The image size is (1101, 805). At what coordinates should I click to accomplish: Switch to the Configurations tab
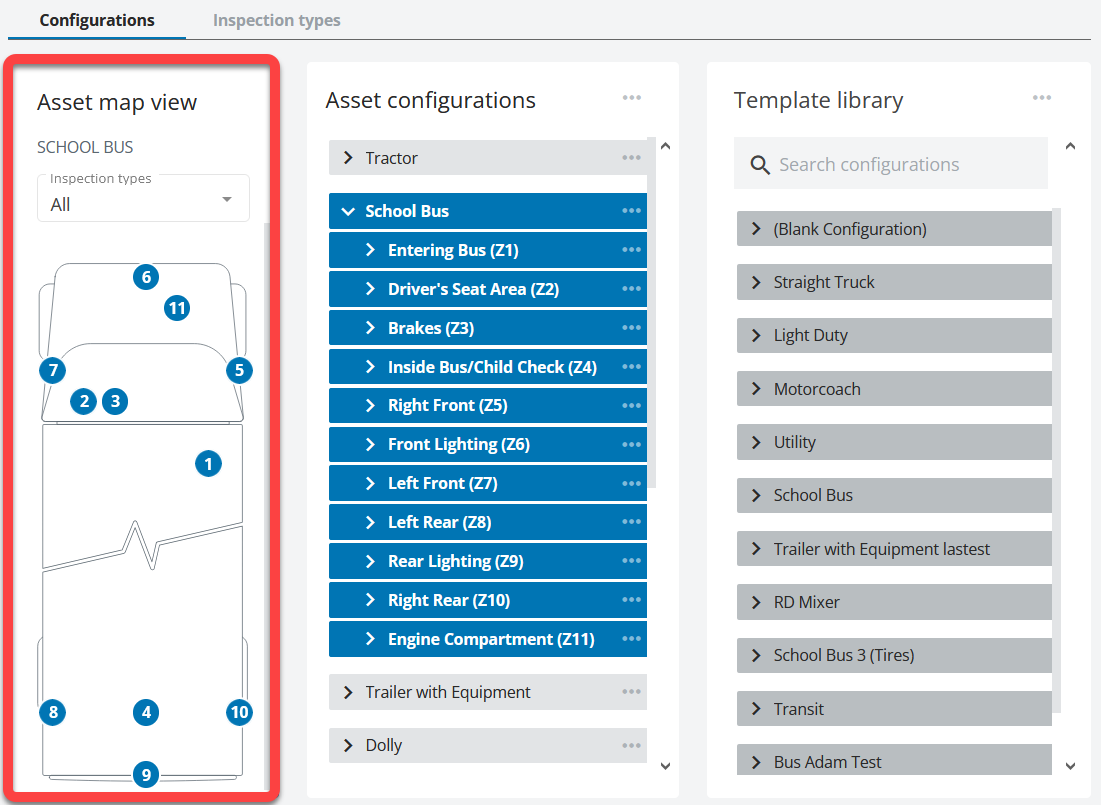tap(97, 20)
